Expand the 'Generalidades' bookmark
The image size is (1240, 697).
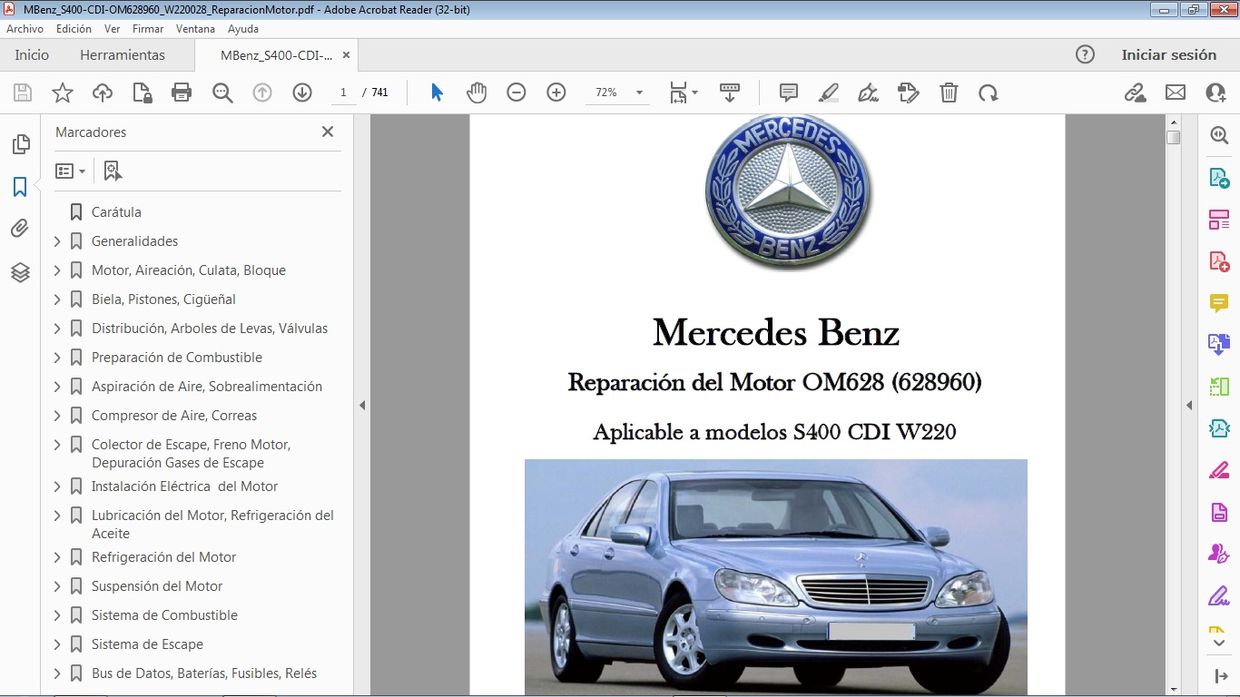[57, 241]
